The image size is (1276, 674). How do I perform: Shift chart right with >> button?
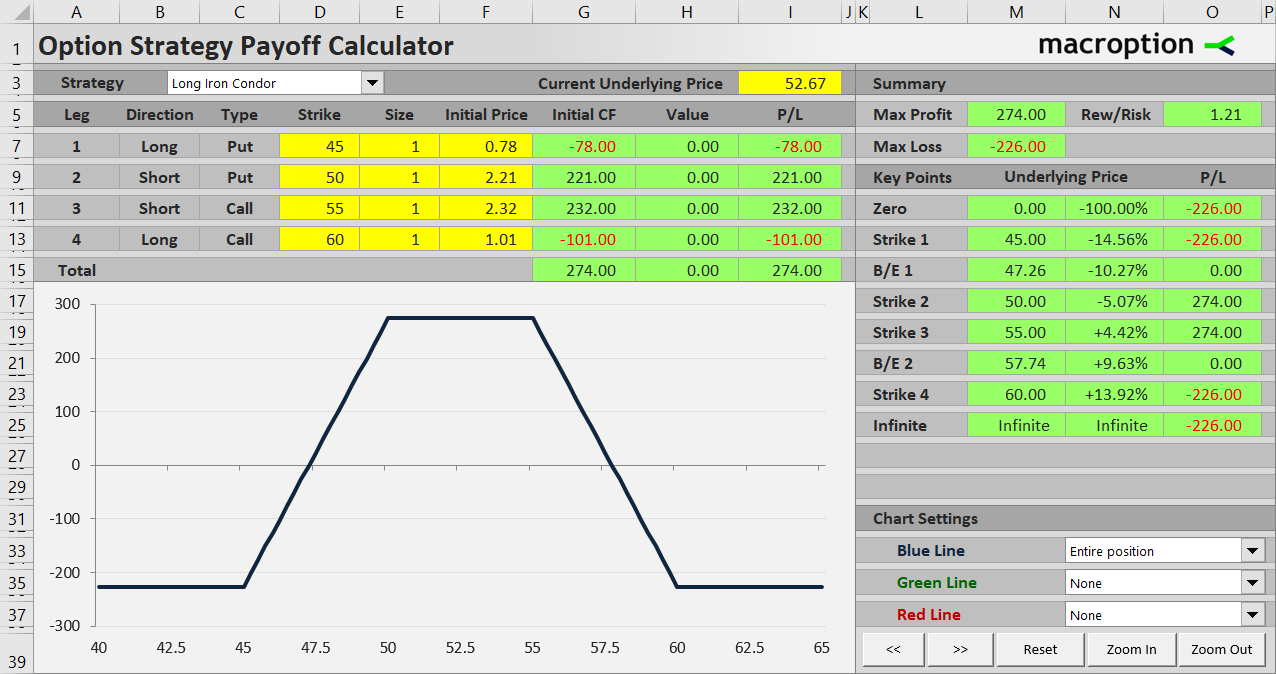[960, 649]
